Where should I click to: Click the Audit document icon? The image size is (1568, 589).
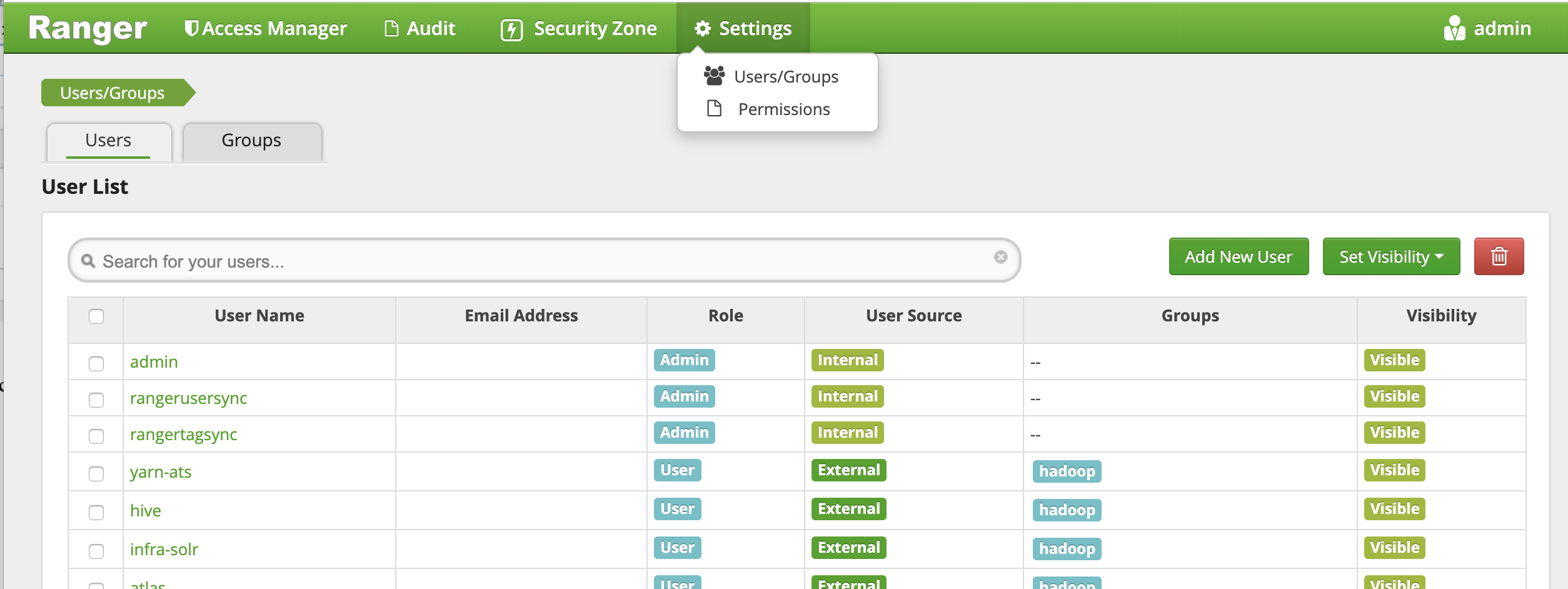[x=391, y=28]
